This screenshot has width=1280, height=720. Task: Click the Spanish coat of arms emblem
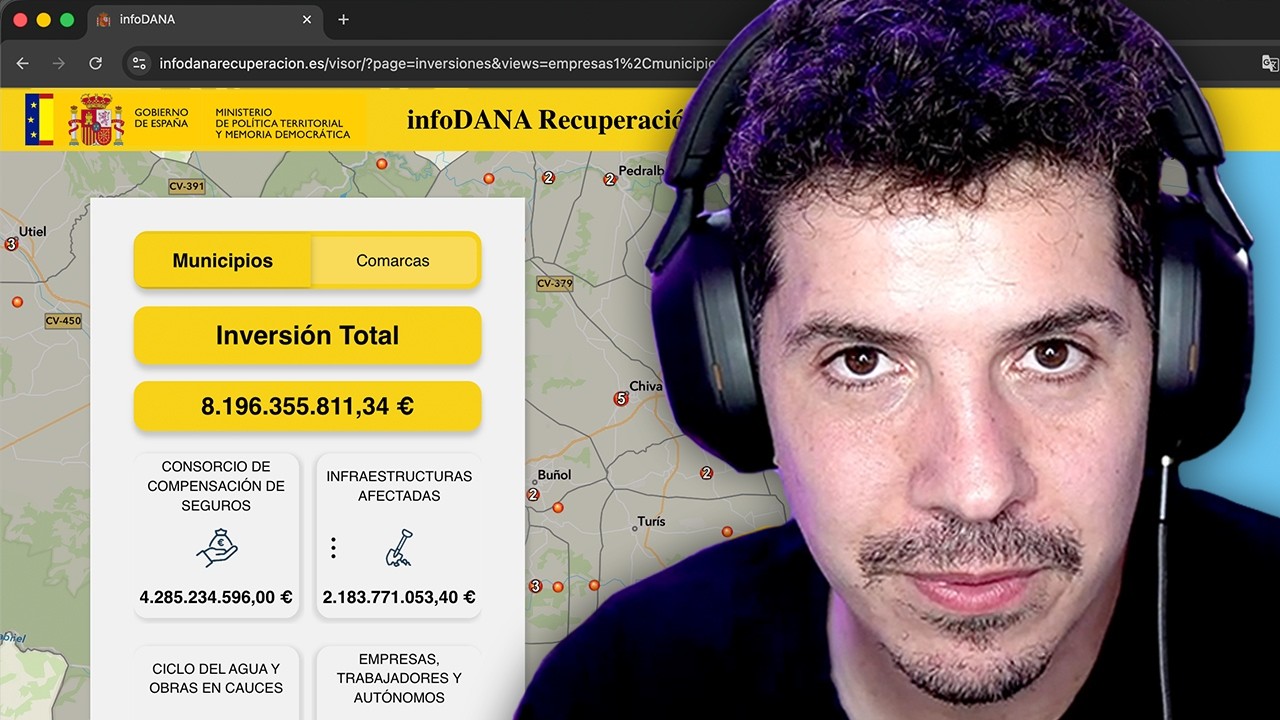(96, 119)
